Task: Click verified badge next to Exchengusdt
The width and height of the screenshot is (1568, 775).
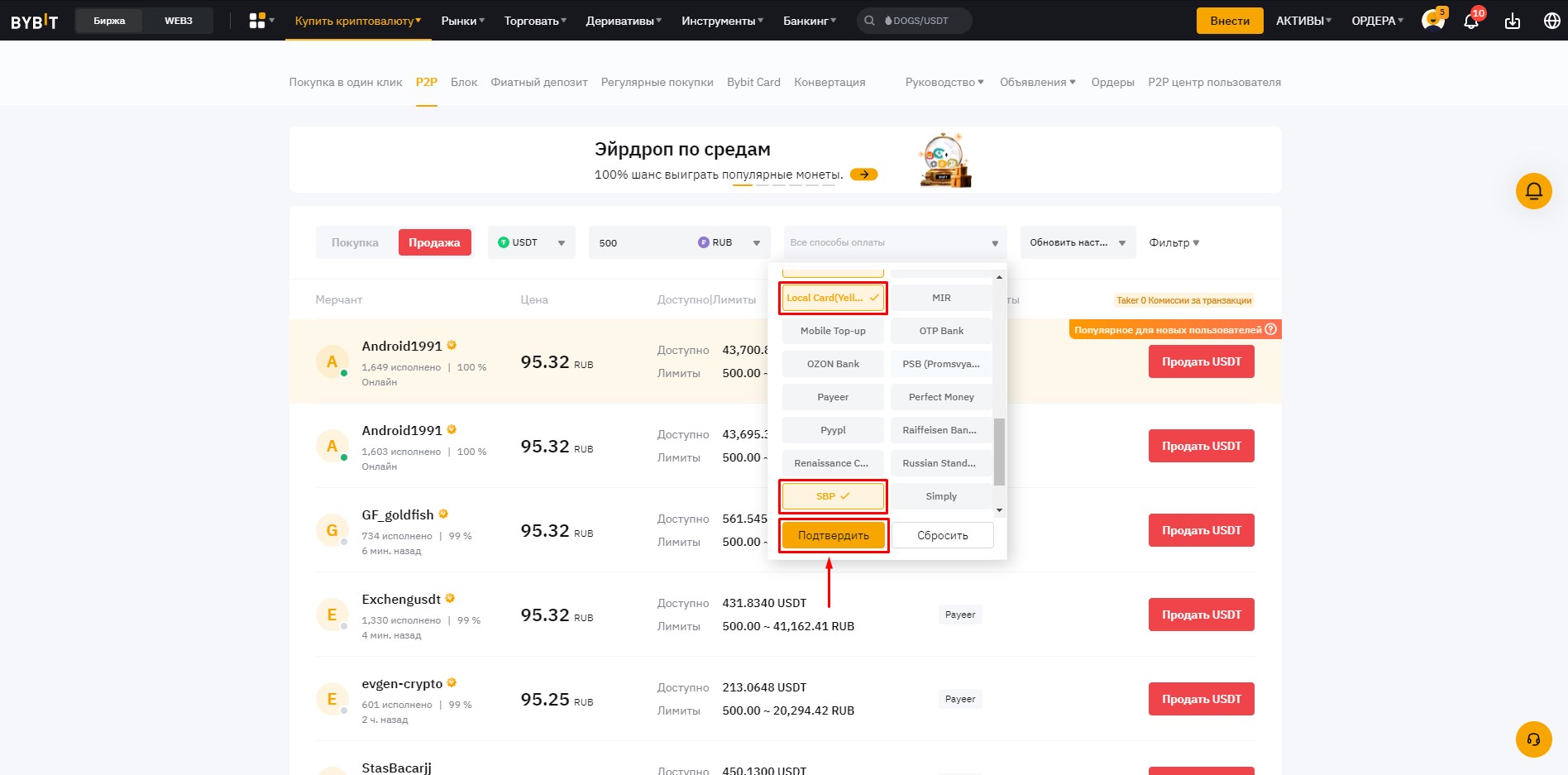Action: (x=450, y=598)
